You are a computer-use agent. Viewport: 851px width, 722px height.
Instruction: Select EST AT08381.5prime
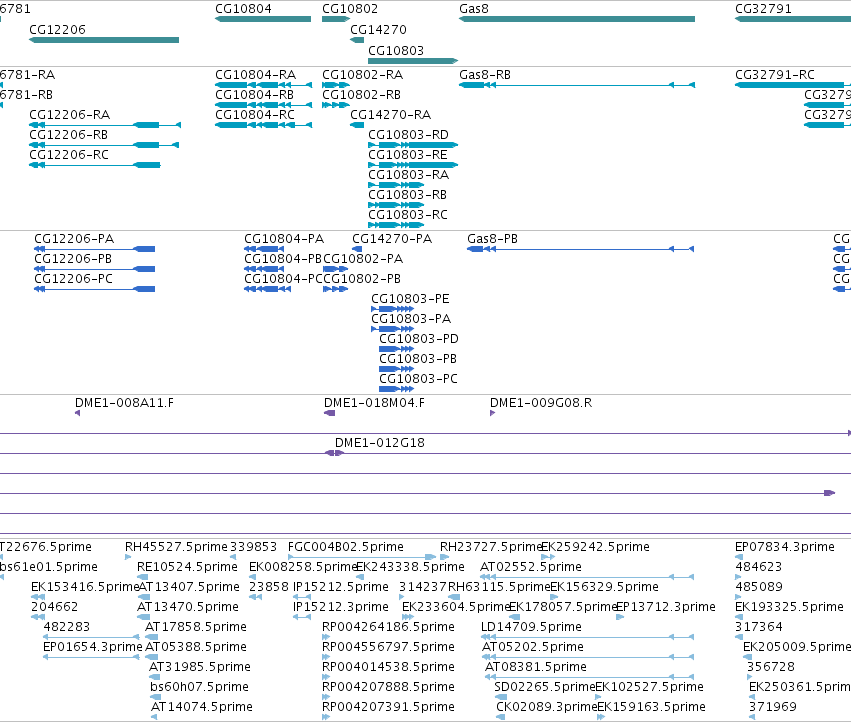pos(589,678)
